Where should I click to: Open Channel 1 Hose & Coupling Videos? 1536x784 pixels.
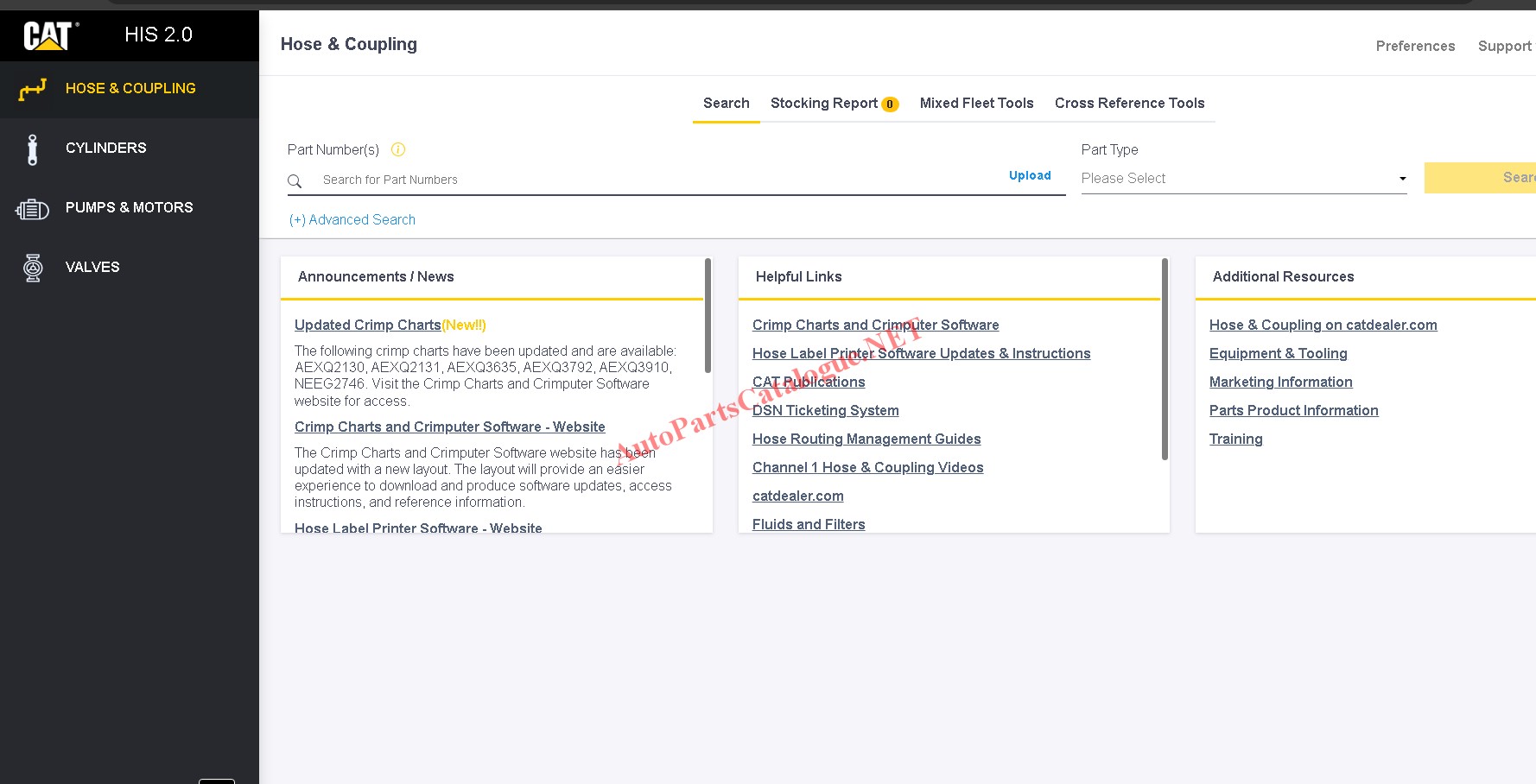pyautogui.click(x=867, y=467)
